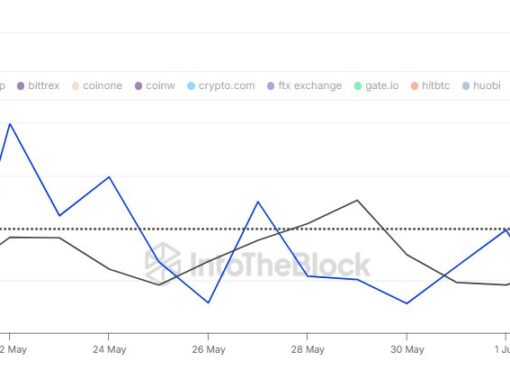The width and height of the screenshot is (510, 369).
Task: Toggle the coinw legend series
Action: [x=155, y=86]
